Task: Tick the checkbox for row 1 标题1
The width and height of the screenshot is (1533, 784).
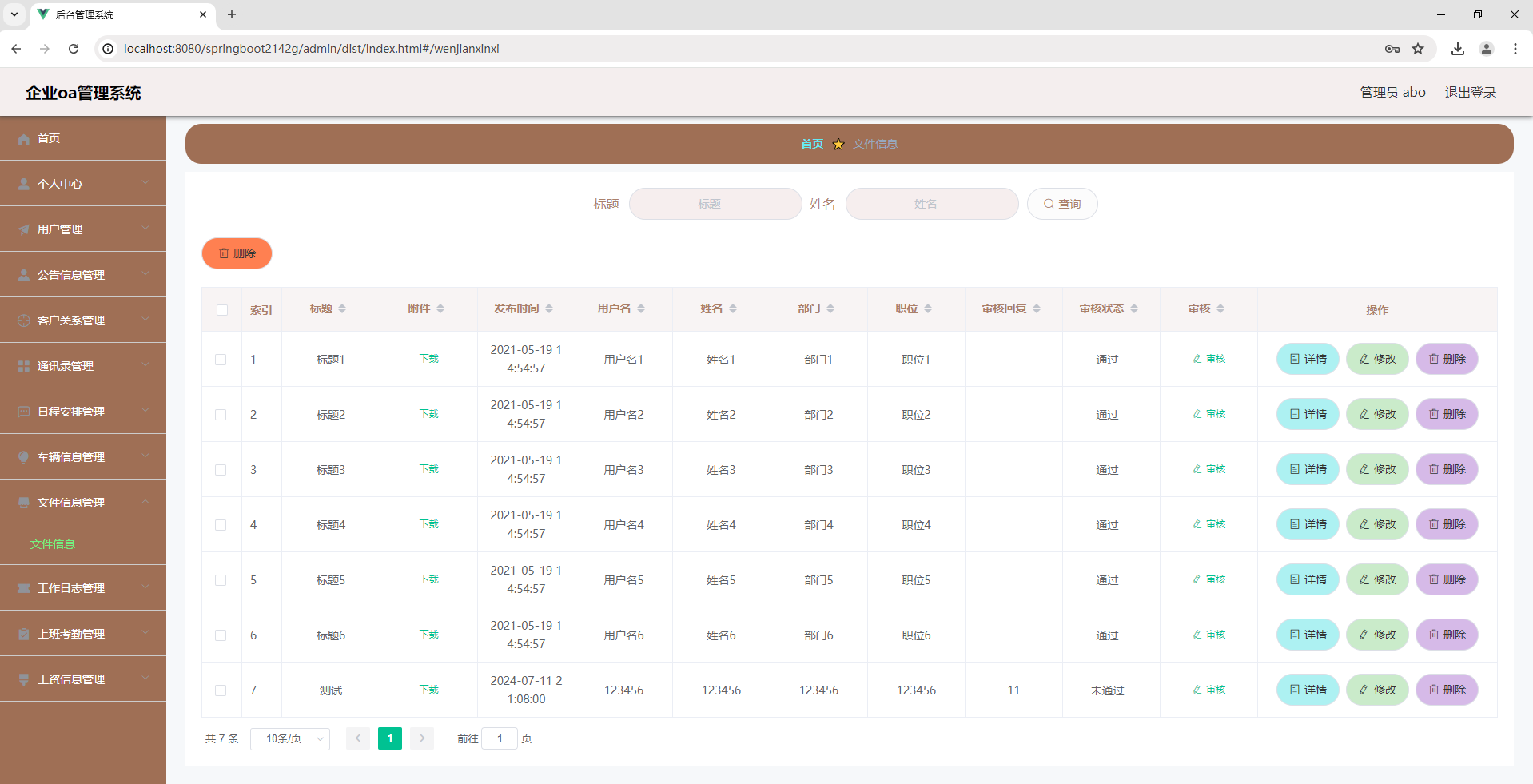Action: 221,359
